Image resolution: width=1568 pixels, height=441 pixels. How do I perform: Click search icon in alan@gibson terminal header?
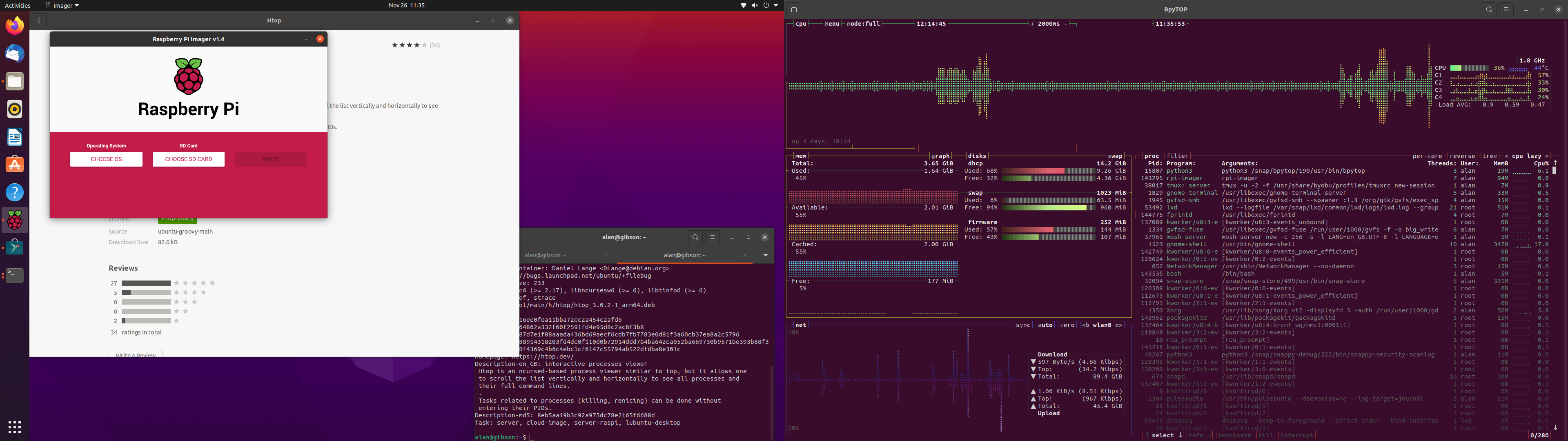(x=695, y=238)
